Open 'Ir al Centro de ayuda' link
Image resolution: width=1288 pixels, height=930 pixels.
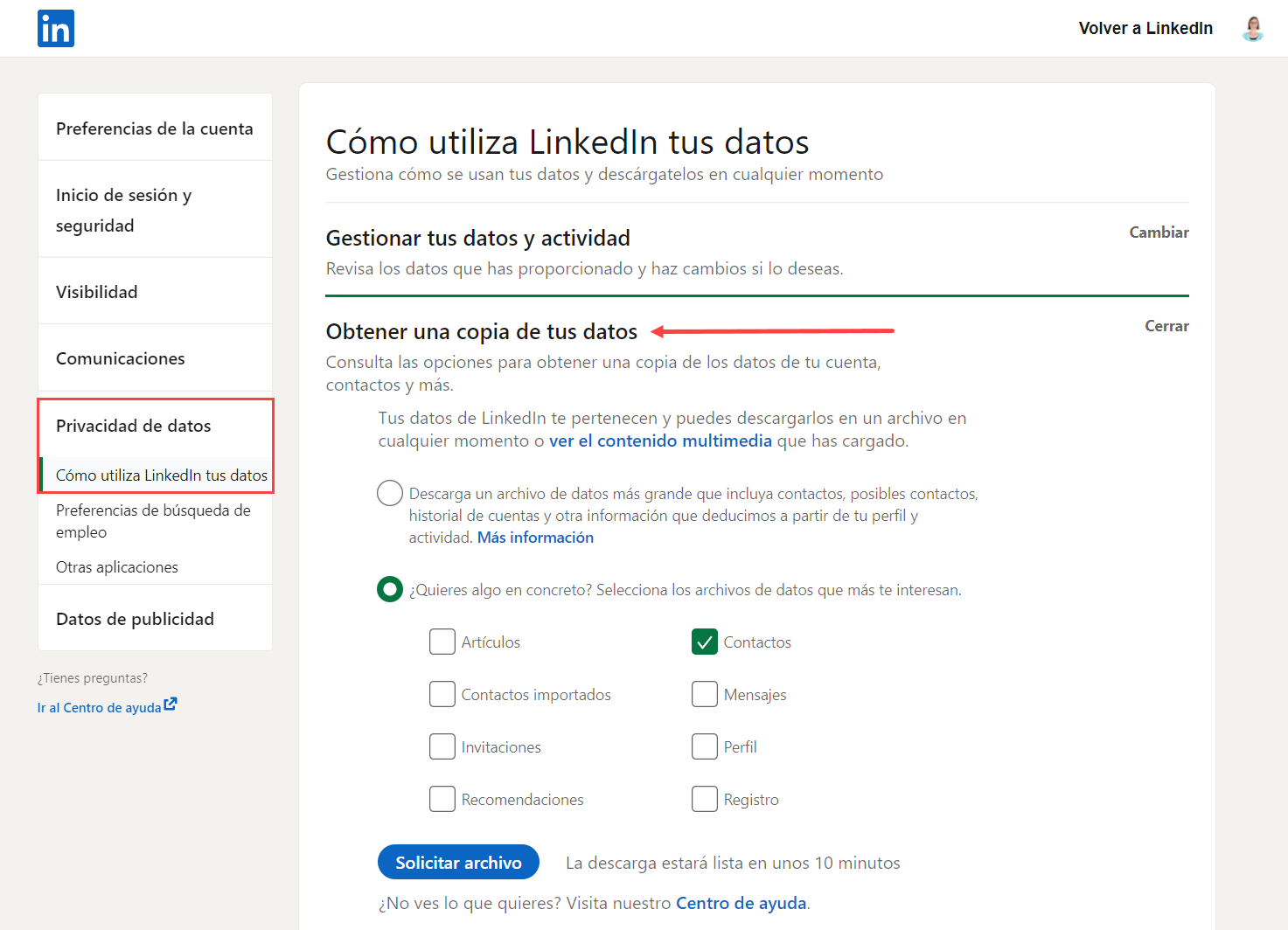99,707
